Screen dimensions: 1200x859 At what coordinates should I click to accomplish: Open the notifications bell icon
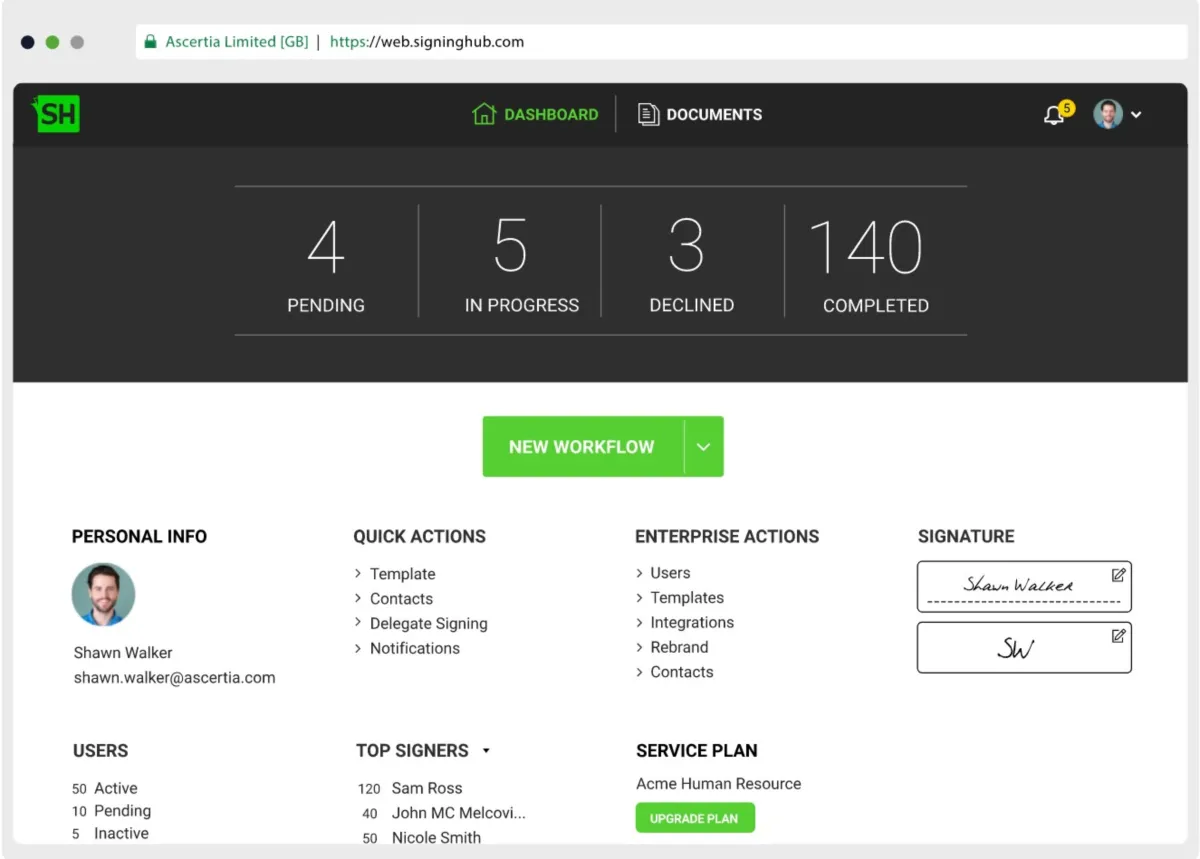click(x=1053, y=115)
